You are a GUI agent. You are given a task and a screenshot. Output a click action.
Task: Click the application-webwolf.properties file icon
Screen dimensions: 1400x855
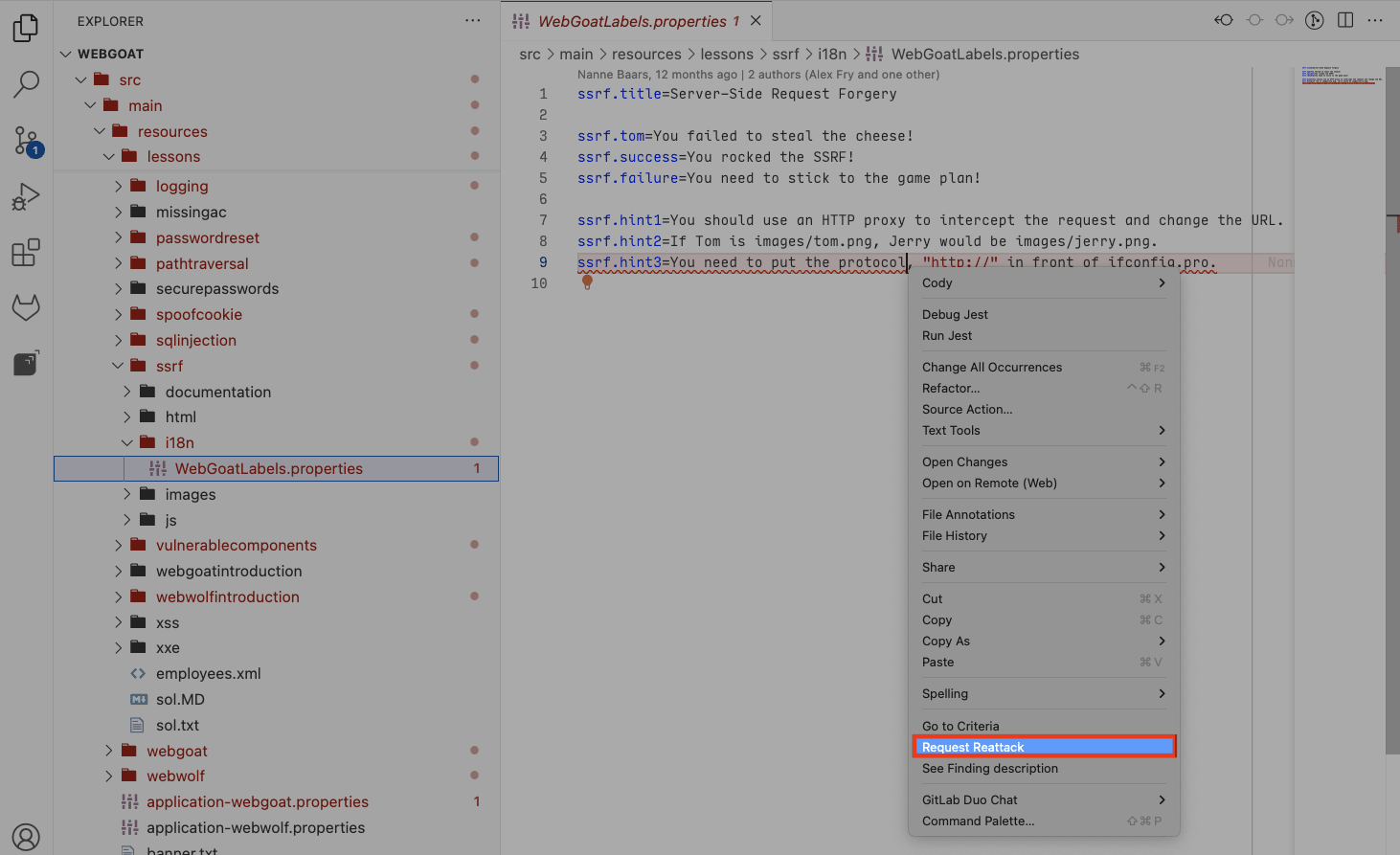pos(129,827)
